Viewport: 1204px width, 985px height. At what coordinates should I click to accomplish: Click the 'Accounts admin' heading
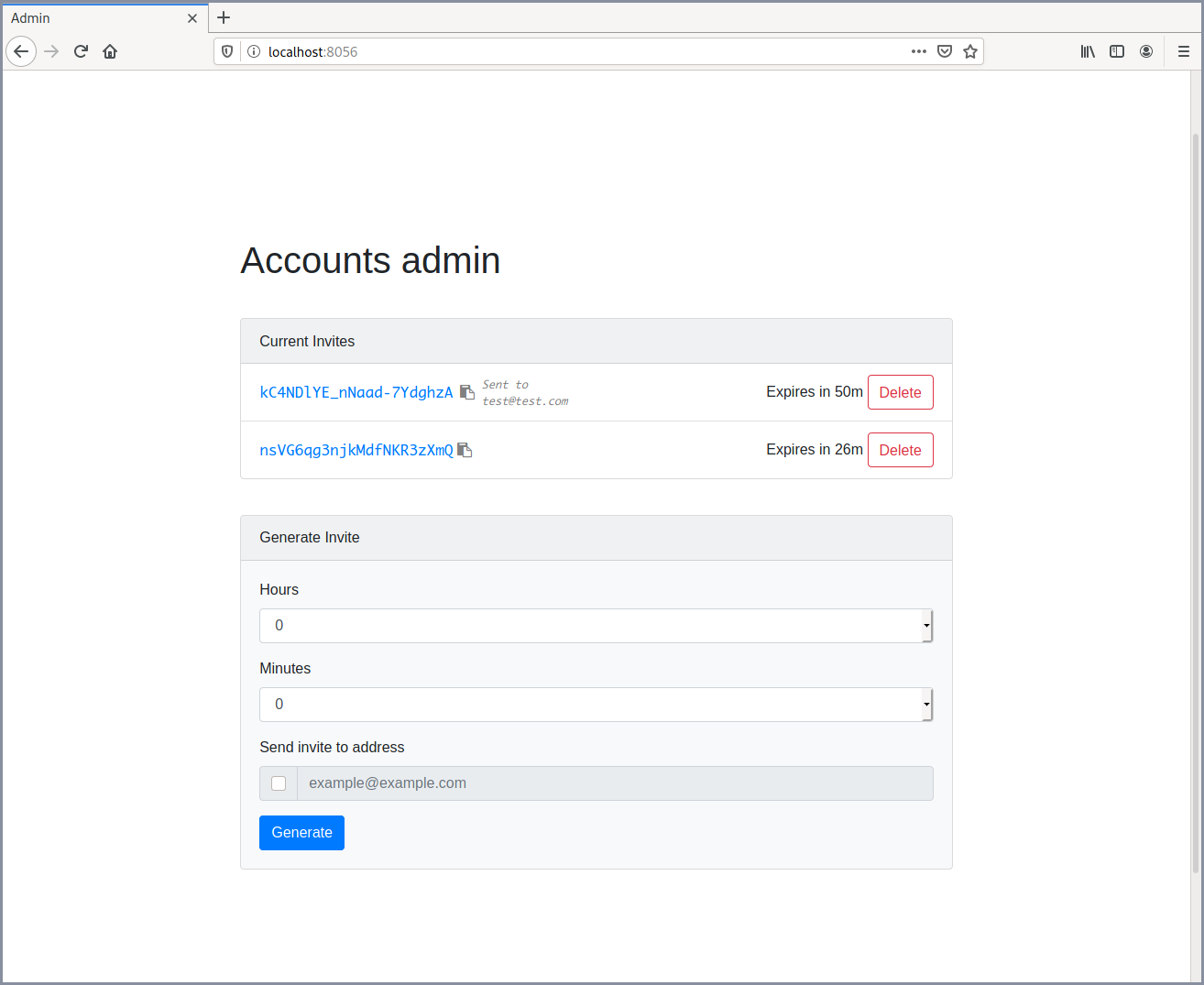(x=370, y=260)
